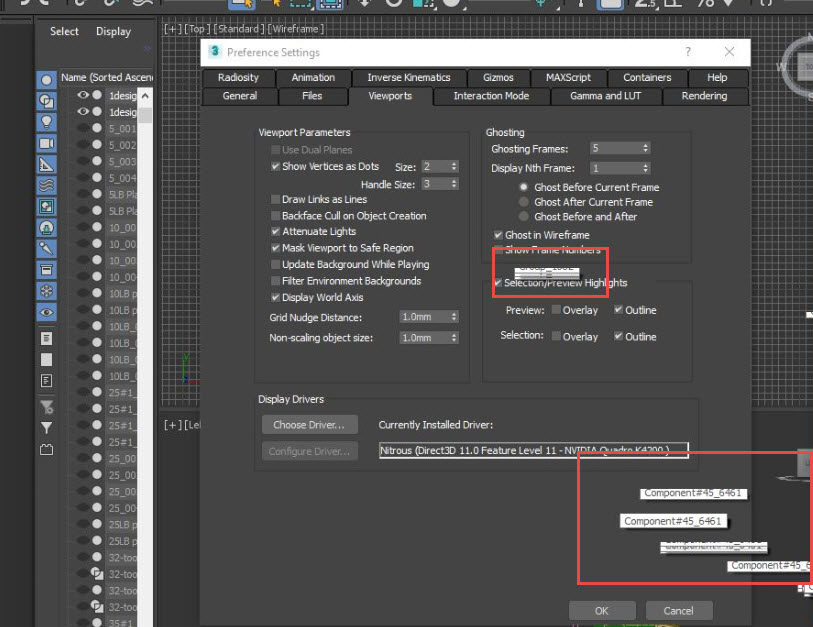Open the Rendering preferences tab
This screenshot has height=627, width=813.
click(704, 96)
